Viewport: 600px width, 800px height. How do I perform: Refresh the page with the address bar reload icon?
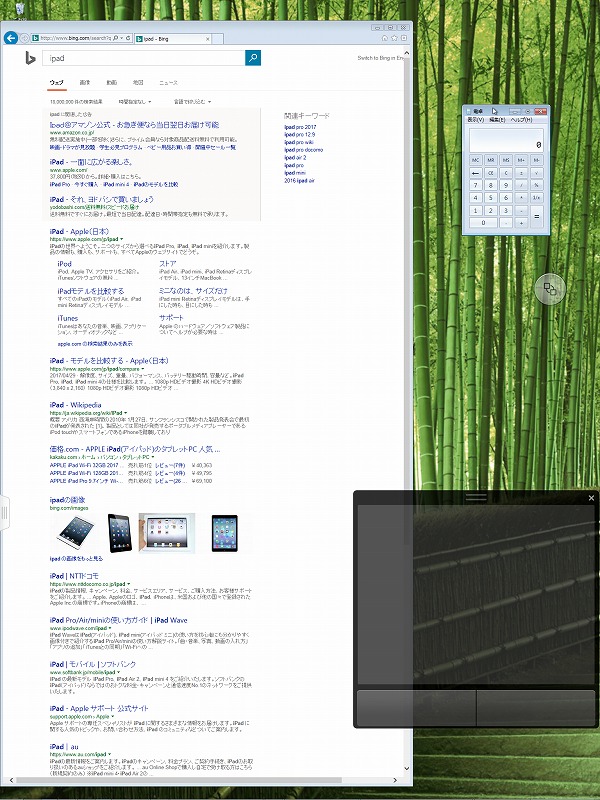click(128, 38)
